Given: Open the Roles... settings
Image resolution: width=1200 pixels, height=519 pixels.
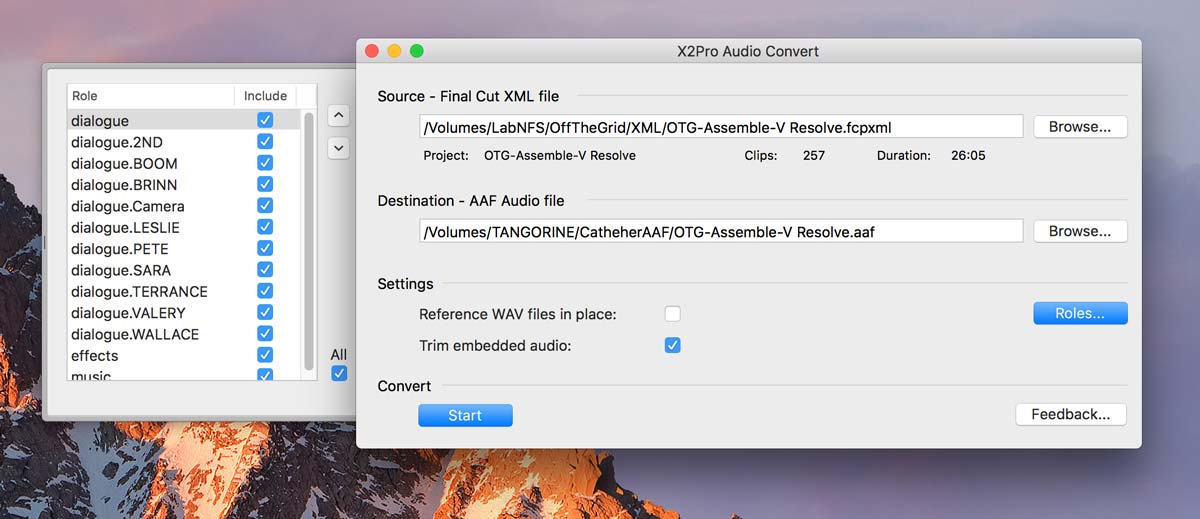Looking at the screenshot, I should tap(1080, 314).
